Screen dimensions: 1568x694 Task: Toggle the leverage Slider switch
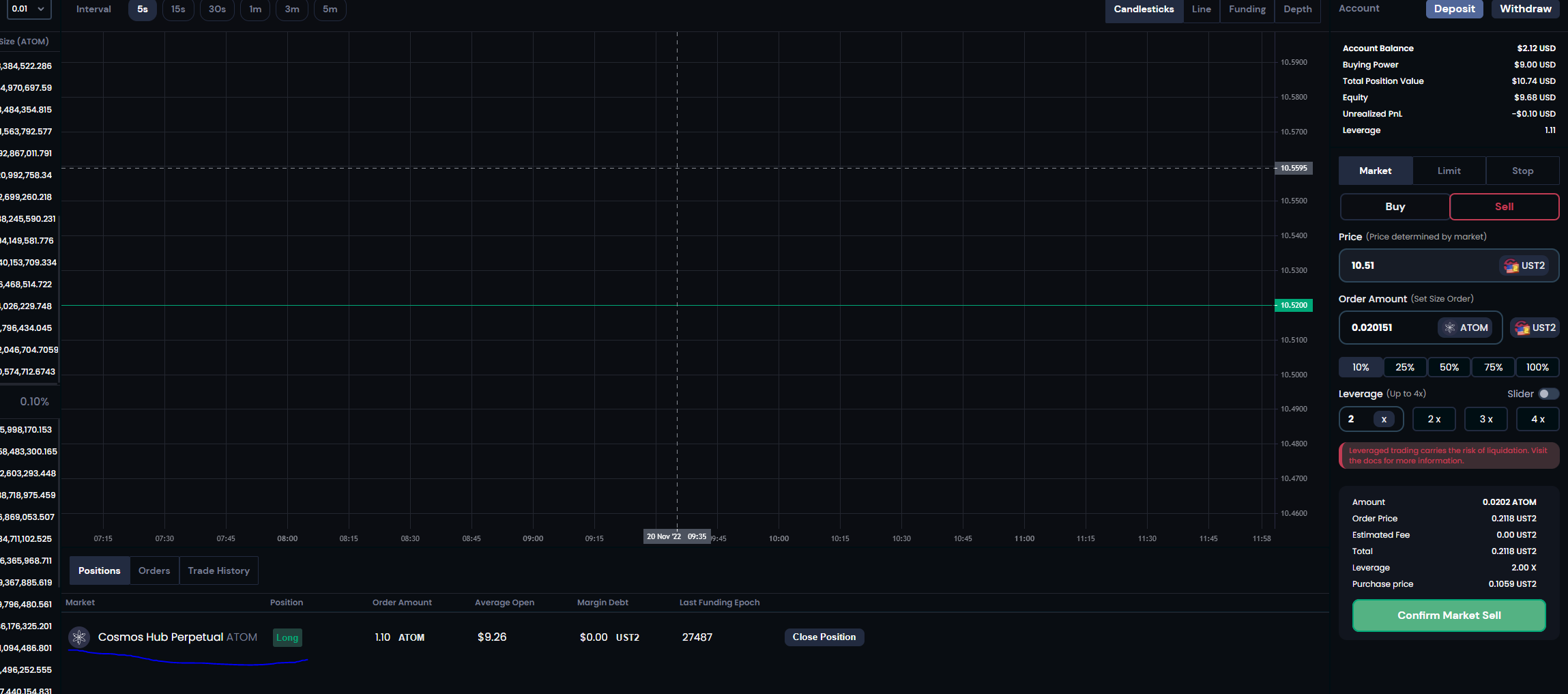1548,394
